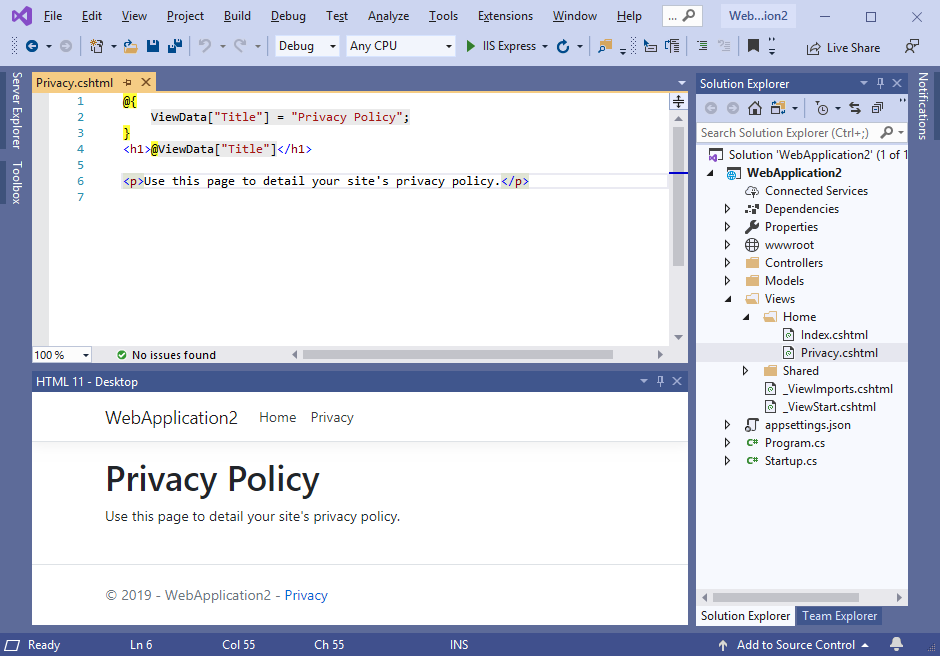Click the Save All toolbar icon
Screen dimensions: 940x656
click(174, 46)
